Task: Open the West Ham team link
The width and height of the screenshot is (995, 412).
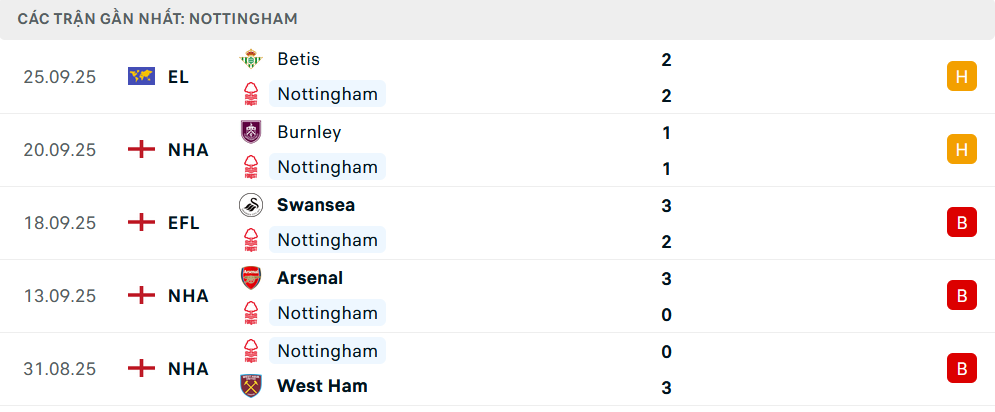Action: [322, 386]
